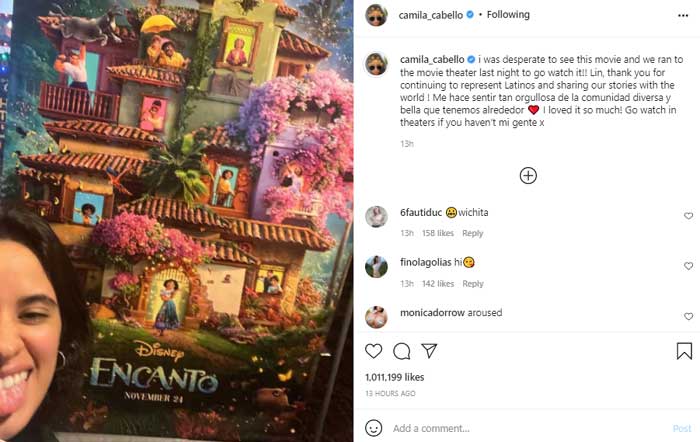This screenshot has height=442, width=700.
Task: Like 6fautiduc's comment heart
Action: coord(688,216)
